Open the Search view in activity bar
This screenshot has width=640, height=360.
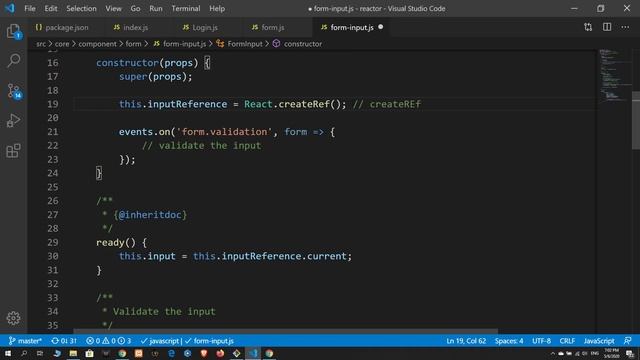[13, 61]
